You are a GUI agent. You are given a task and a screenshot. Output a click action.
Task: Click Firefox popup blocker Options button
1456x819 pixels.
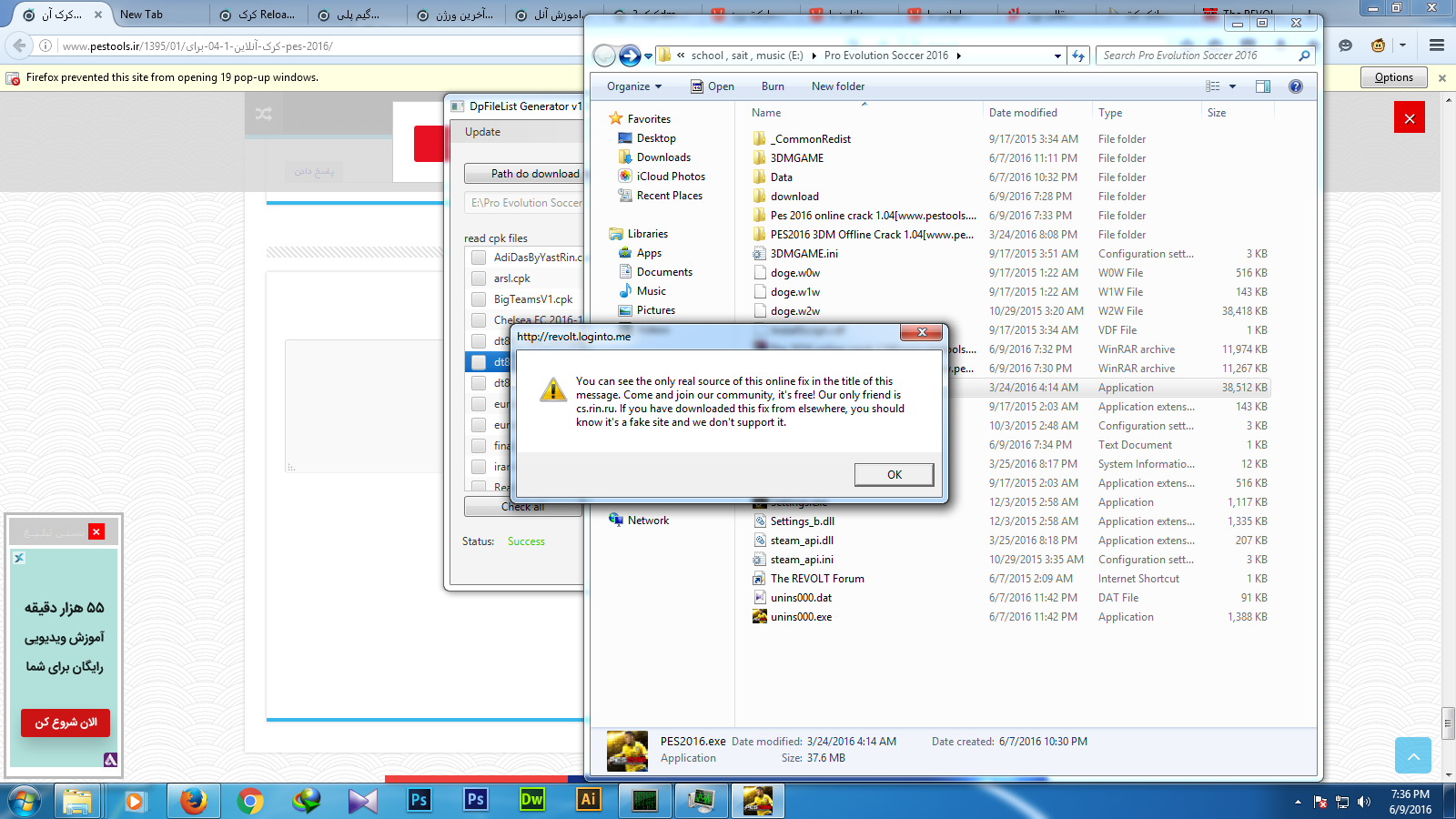point(1394,77)
